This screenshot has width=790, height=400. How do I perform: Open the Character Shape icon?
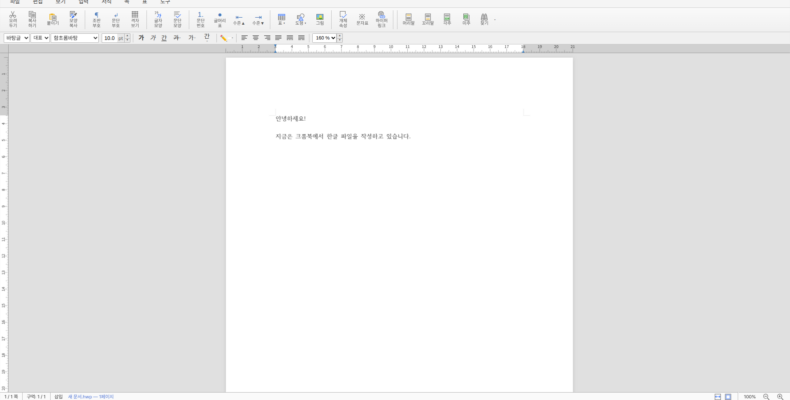pyautogui.click(x=158, y=18)
